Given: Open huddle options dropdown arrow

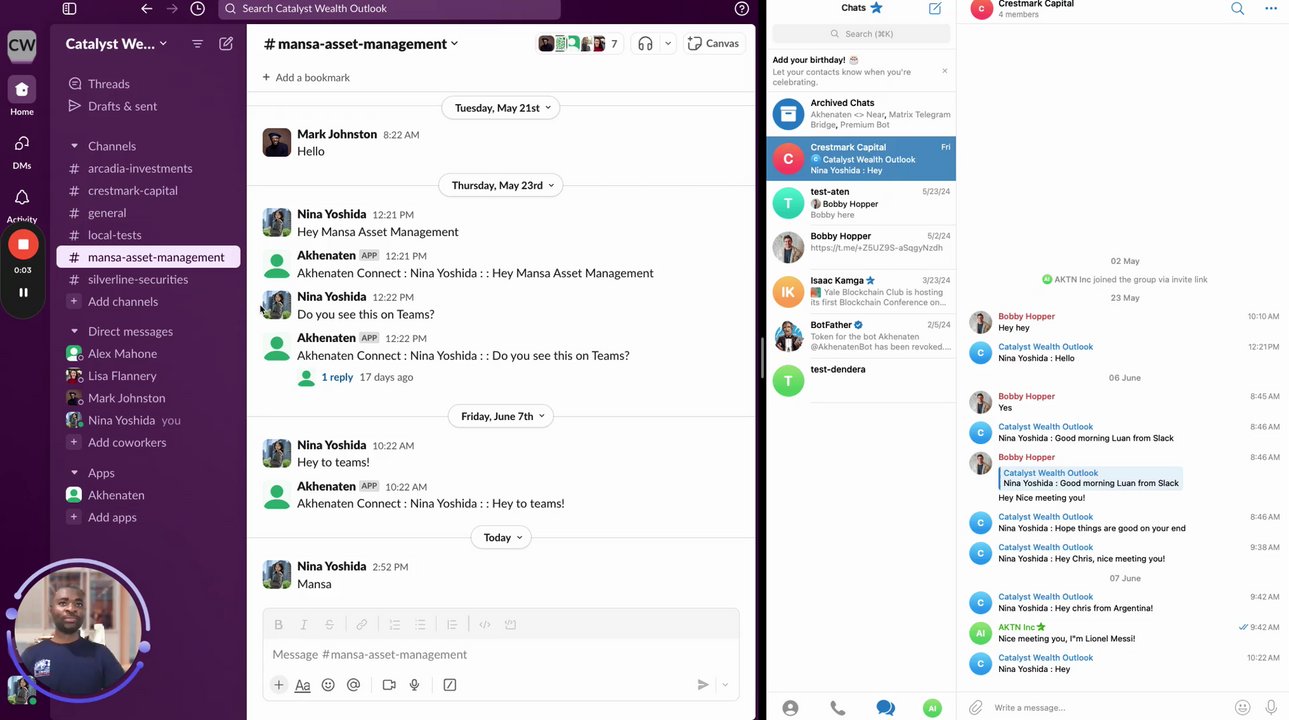Looking at the screenshot, I should 668,44.
